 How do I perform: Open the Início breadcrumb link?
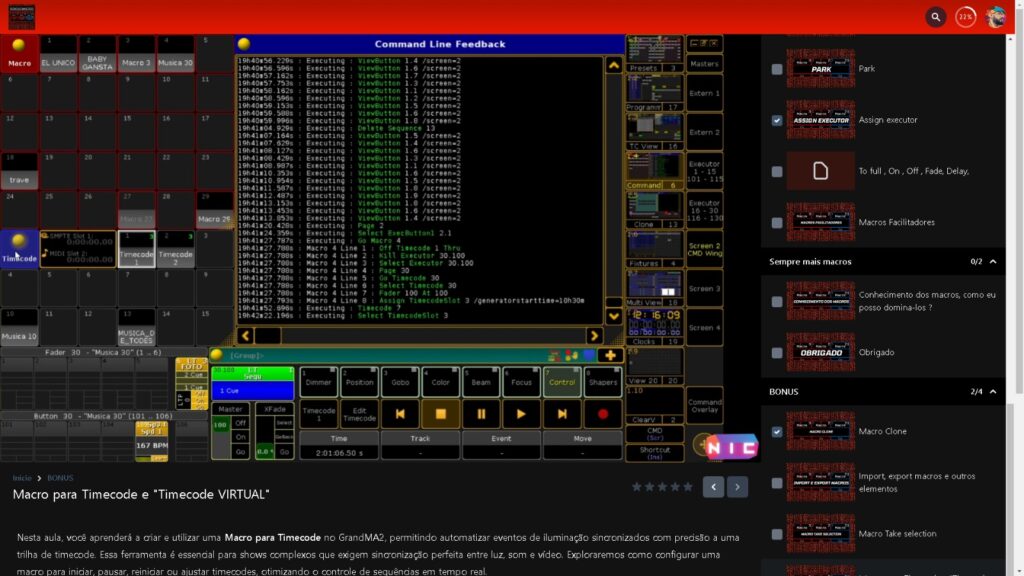(21, 478)
